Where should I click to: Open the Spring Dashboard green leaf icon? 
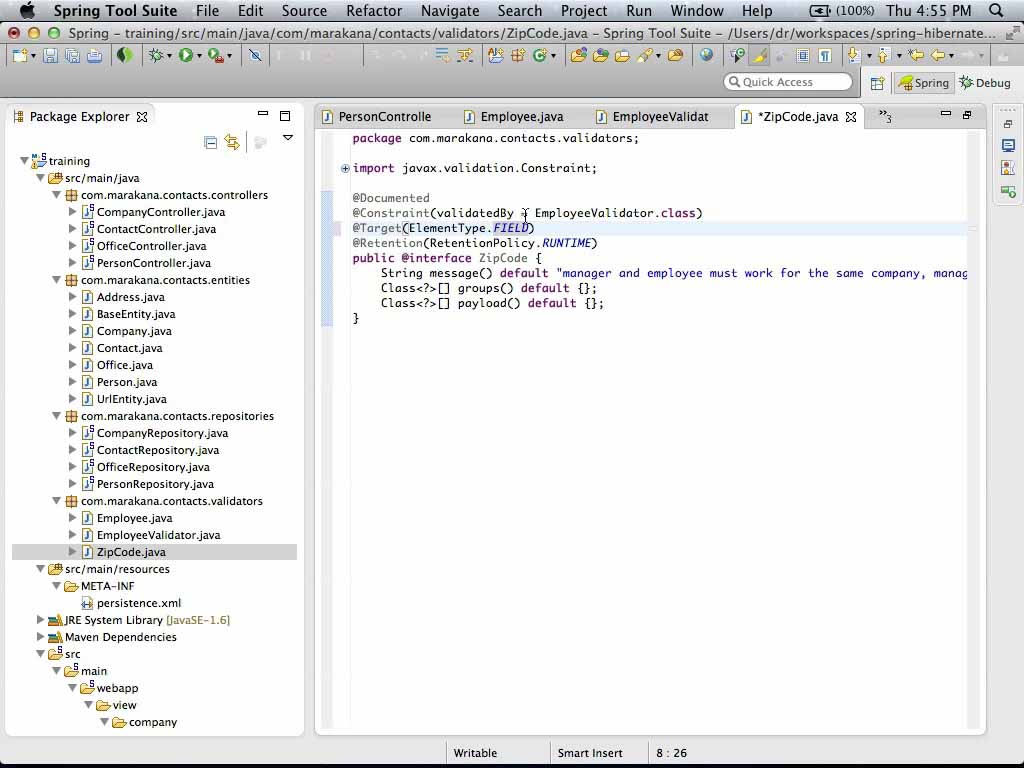(x=124, y=56)
